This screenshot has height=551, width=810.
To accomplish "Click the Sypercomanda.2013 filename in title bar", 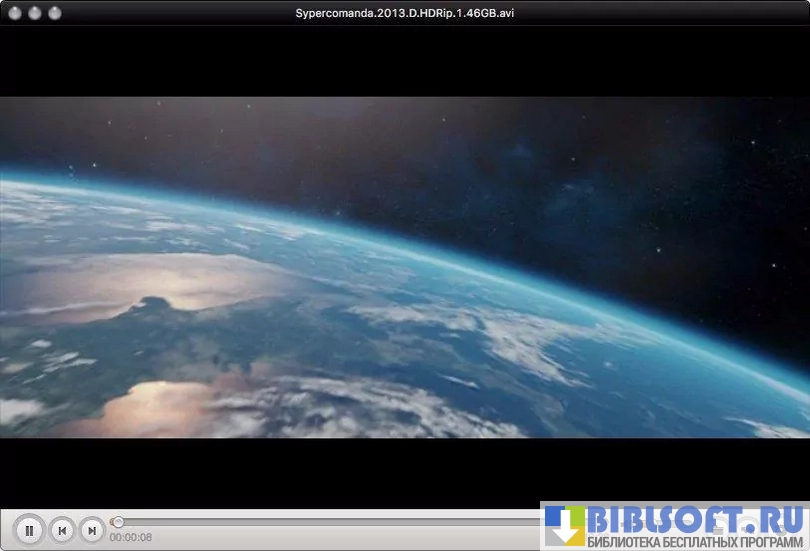I will pyautogui.click(x=405, y=13).
